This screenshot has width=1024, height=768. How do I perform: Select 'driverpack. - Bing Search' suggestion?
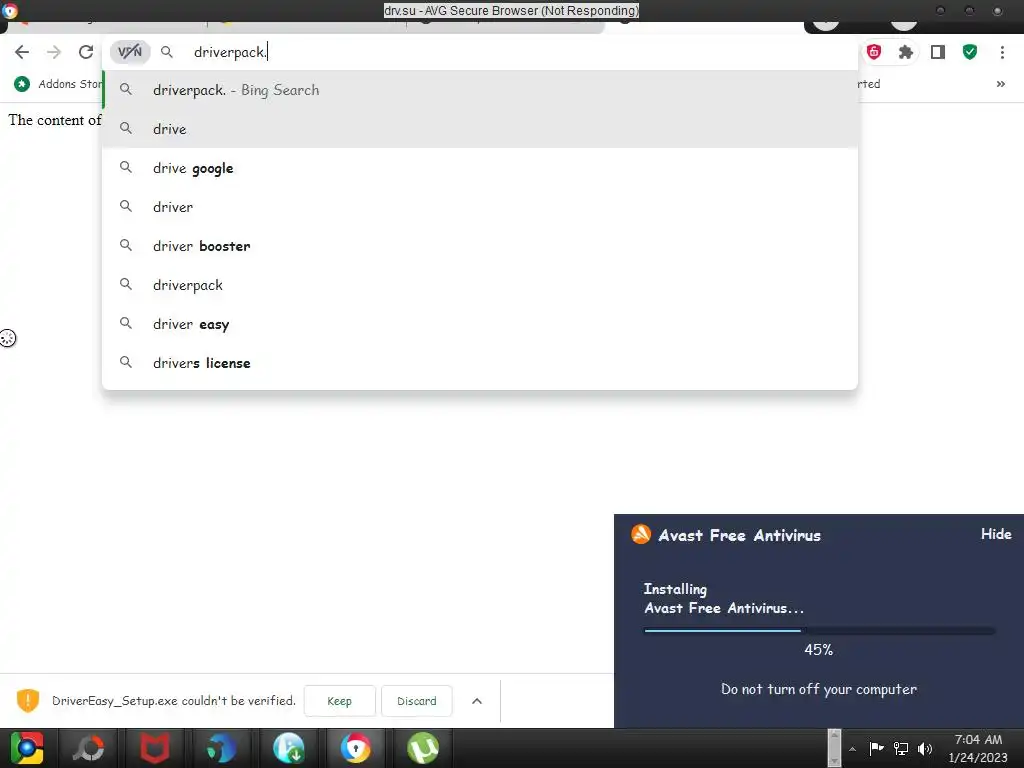(480, 90)
